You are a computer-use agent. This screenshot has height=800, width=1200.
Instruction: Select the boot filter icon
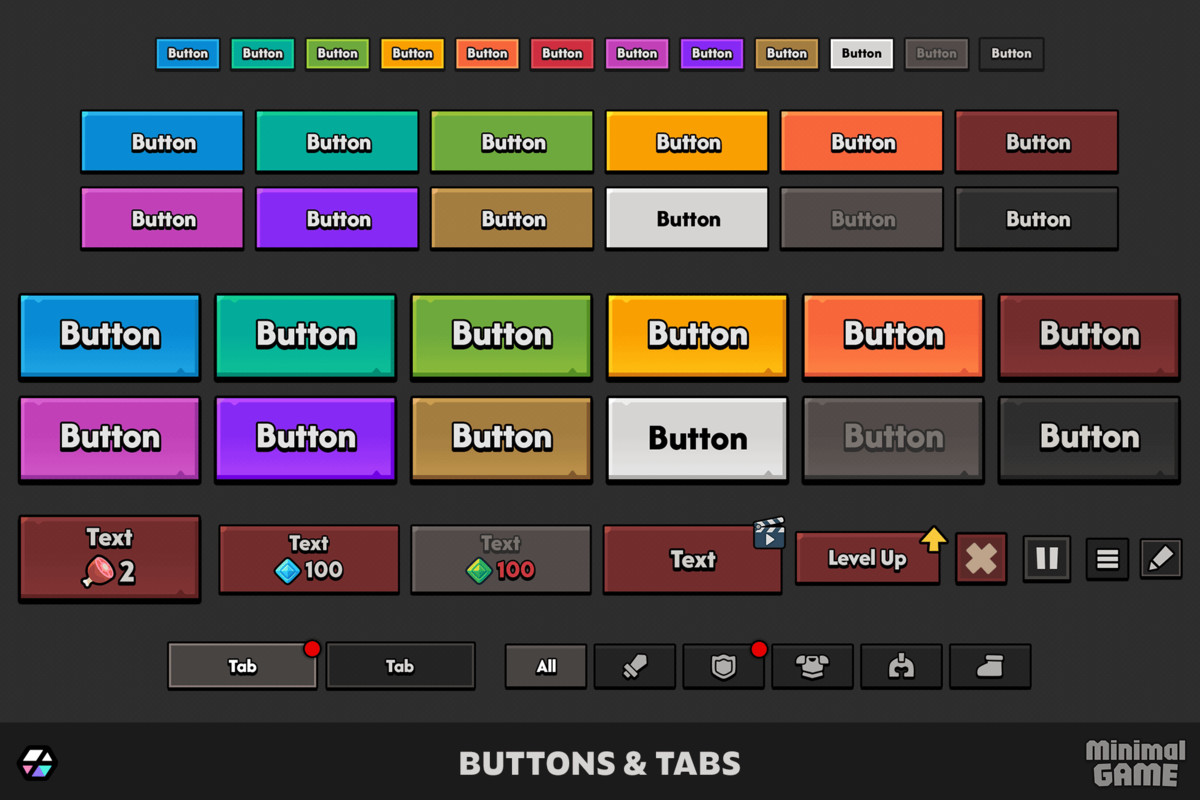[x=990, y=666]
